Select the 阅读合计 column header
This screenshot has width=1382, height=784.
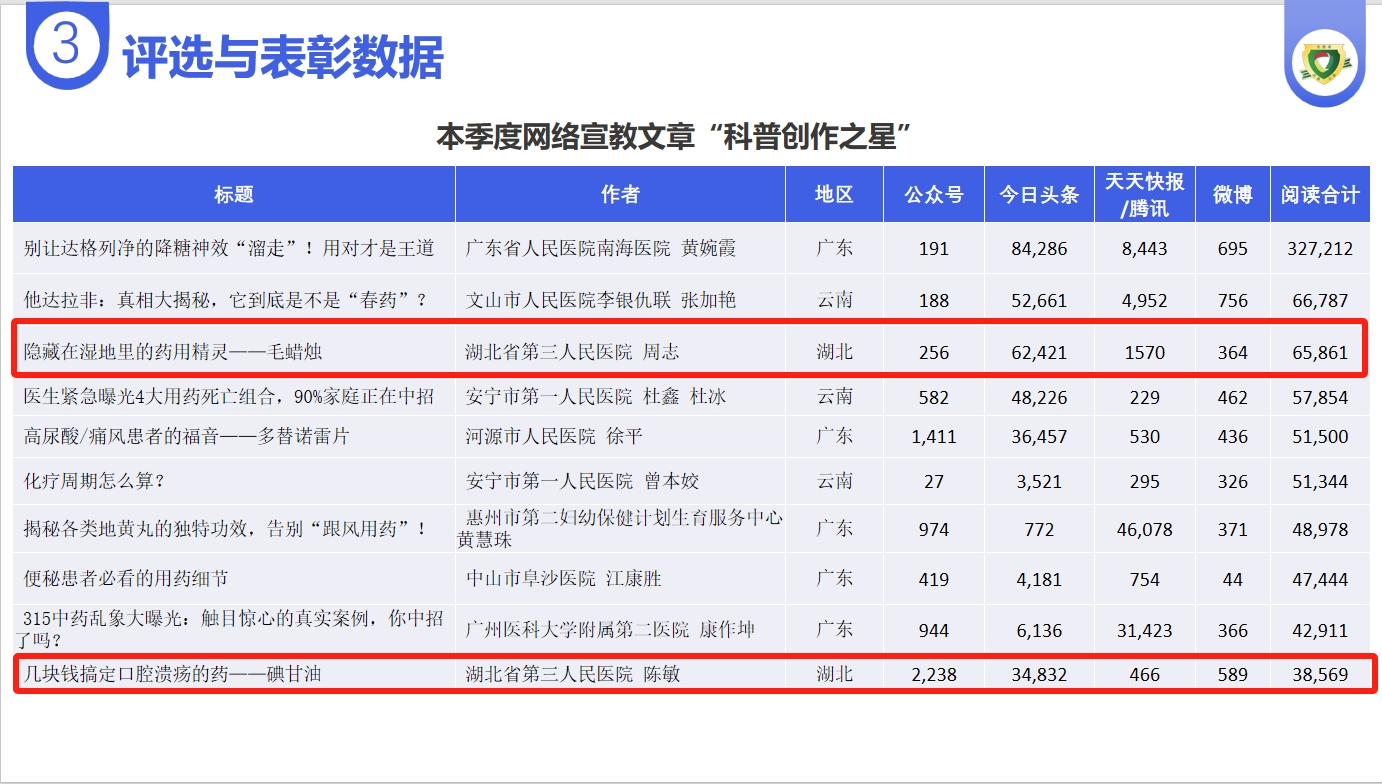click(1320, 194)
